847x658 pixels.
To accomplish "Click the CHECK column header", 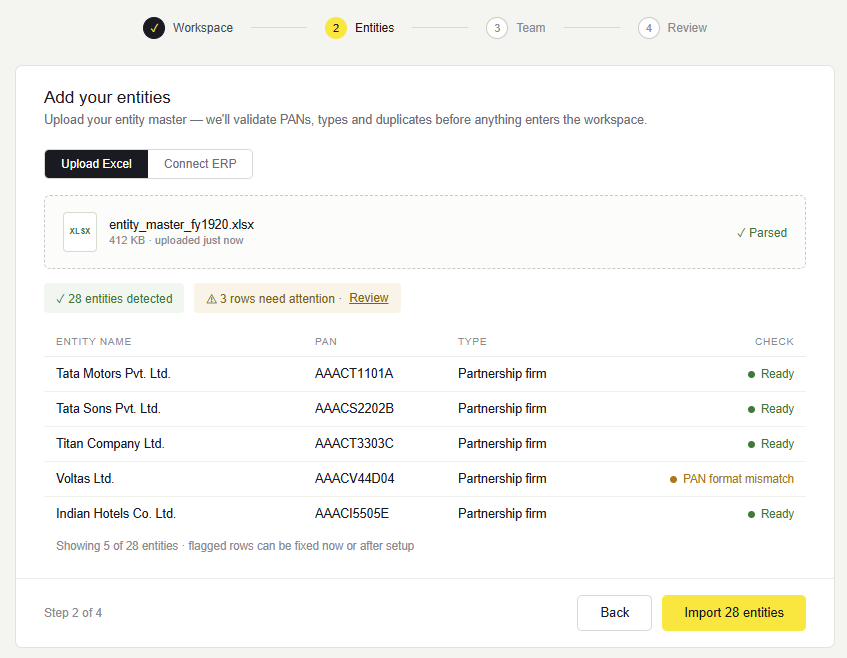I will [774, 341].
